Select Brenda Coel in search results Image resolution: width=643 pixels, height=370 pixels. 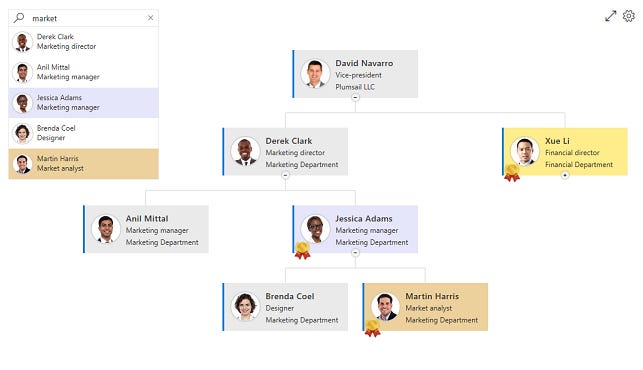84,133
